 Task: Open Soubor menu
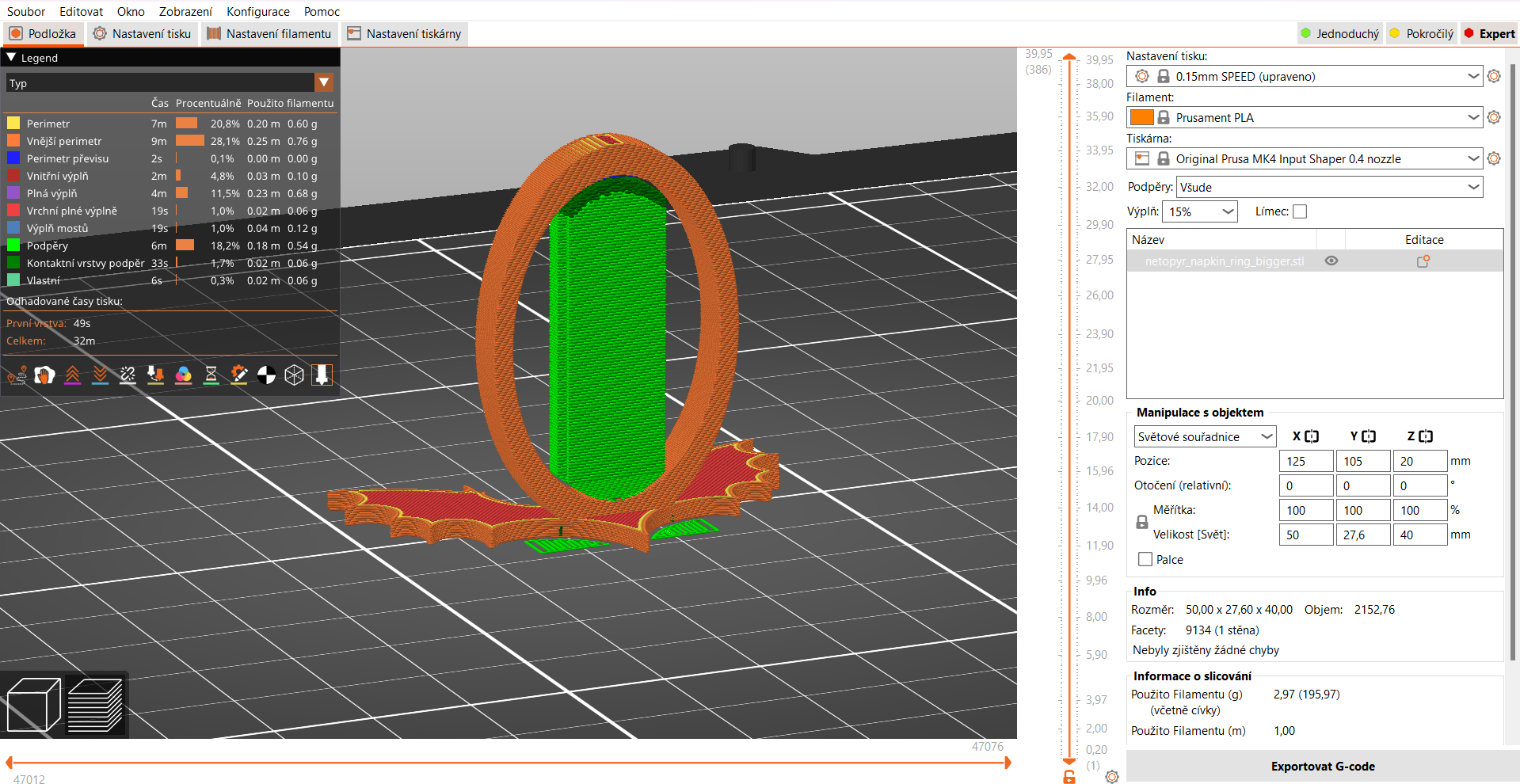coord(26,11)
